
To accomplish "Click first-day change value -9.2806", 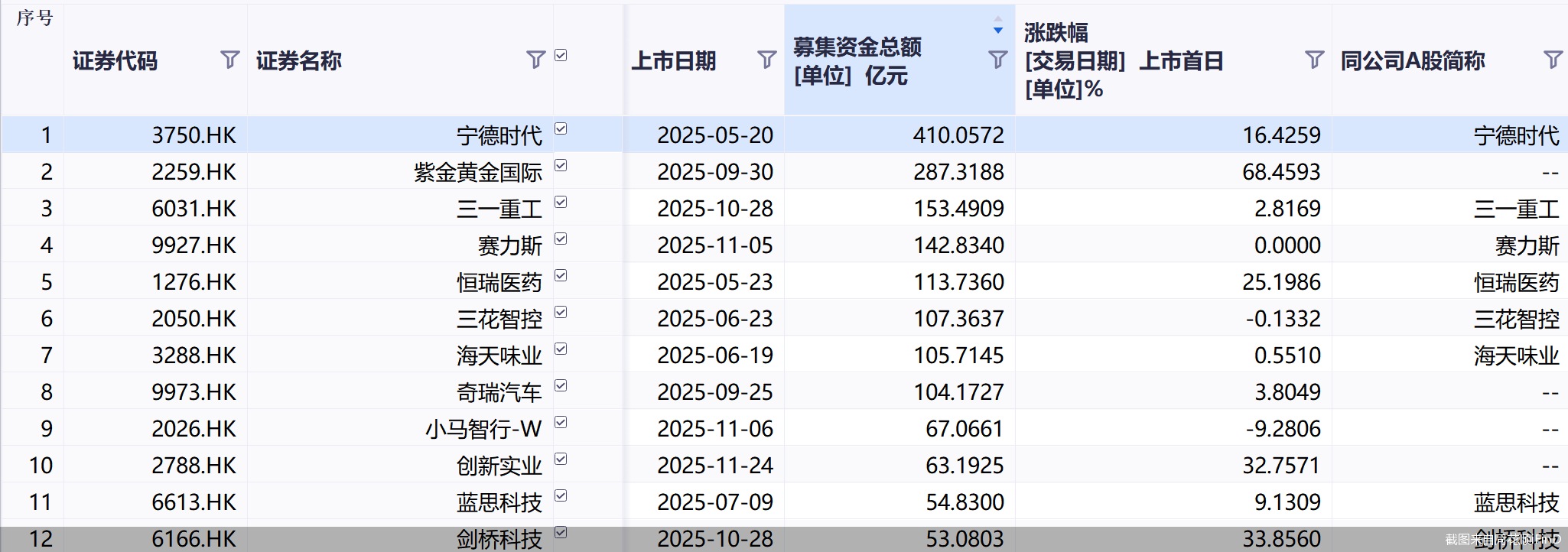I will pyautogui.click(x=1283, y=429).
